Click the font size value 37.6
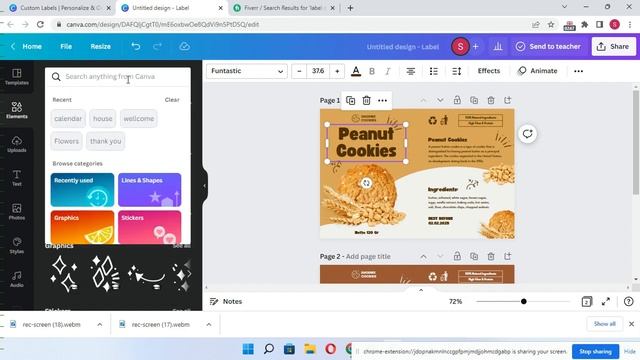 (x=318, y=71)
